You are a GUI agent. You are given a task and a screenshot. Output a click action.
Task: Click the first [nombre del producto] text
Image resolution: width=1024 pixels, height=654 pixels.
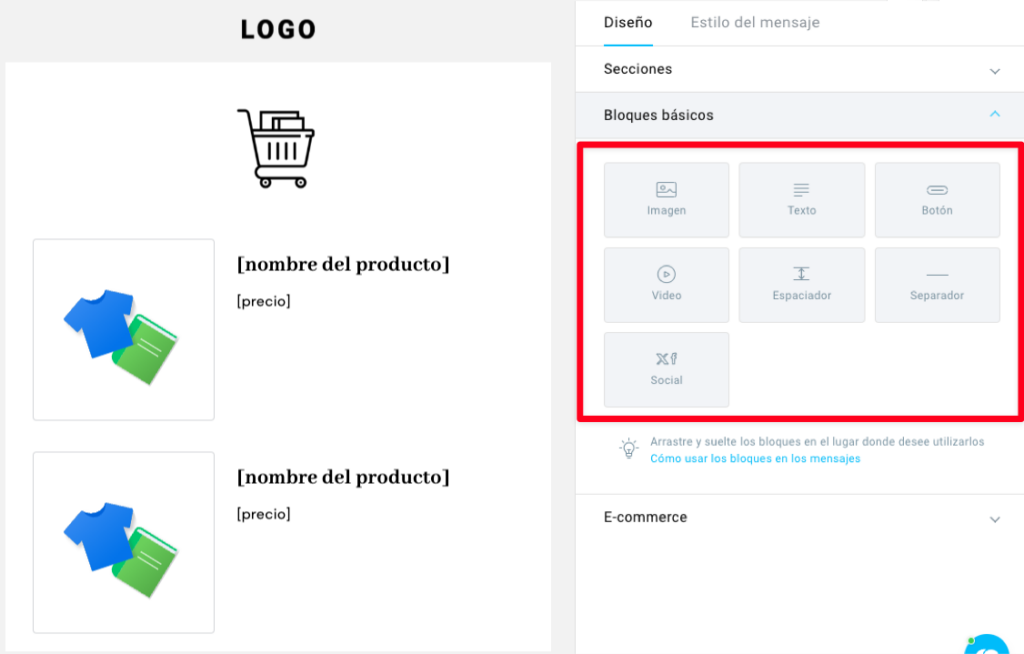343,265
